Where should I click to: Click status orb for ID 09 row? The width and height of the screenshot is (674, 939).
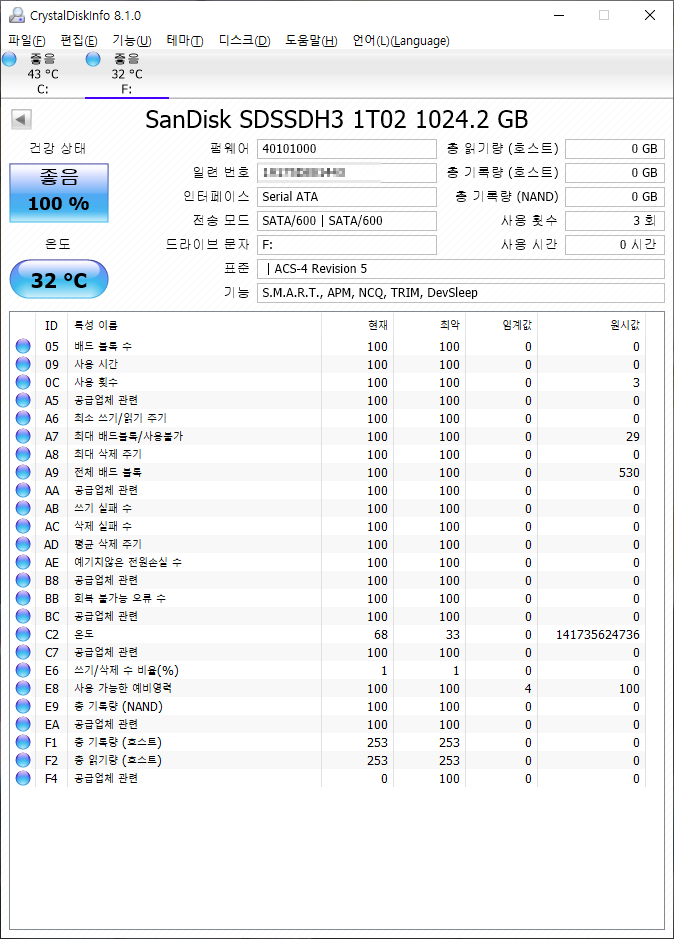click(23, 364)
